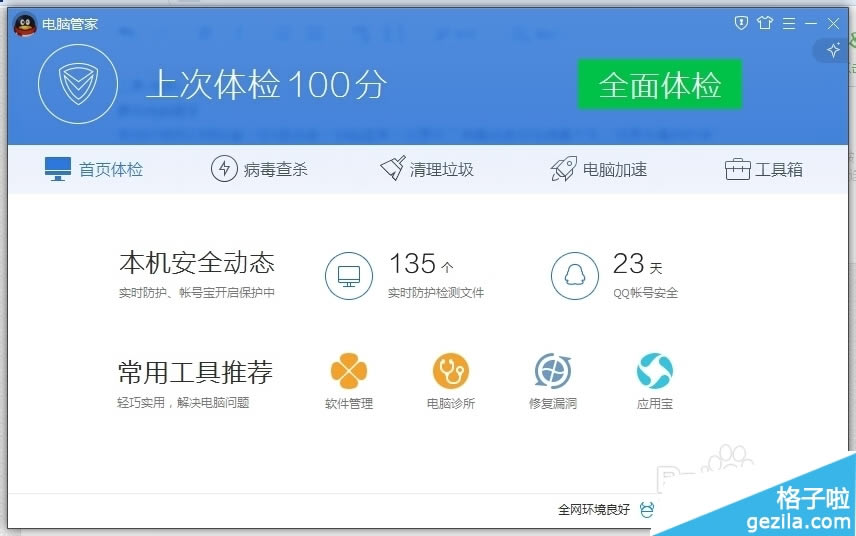
Task: Click the QQ avatar in title bar
Action: tap(24, 24)
